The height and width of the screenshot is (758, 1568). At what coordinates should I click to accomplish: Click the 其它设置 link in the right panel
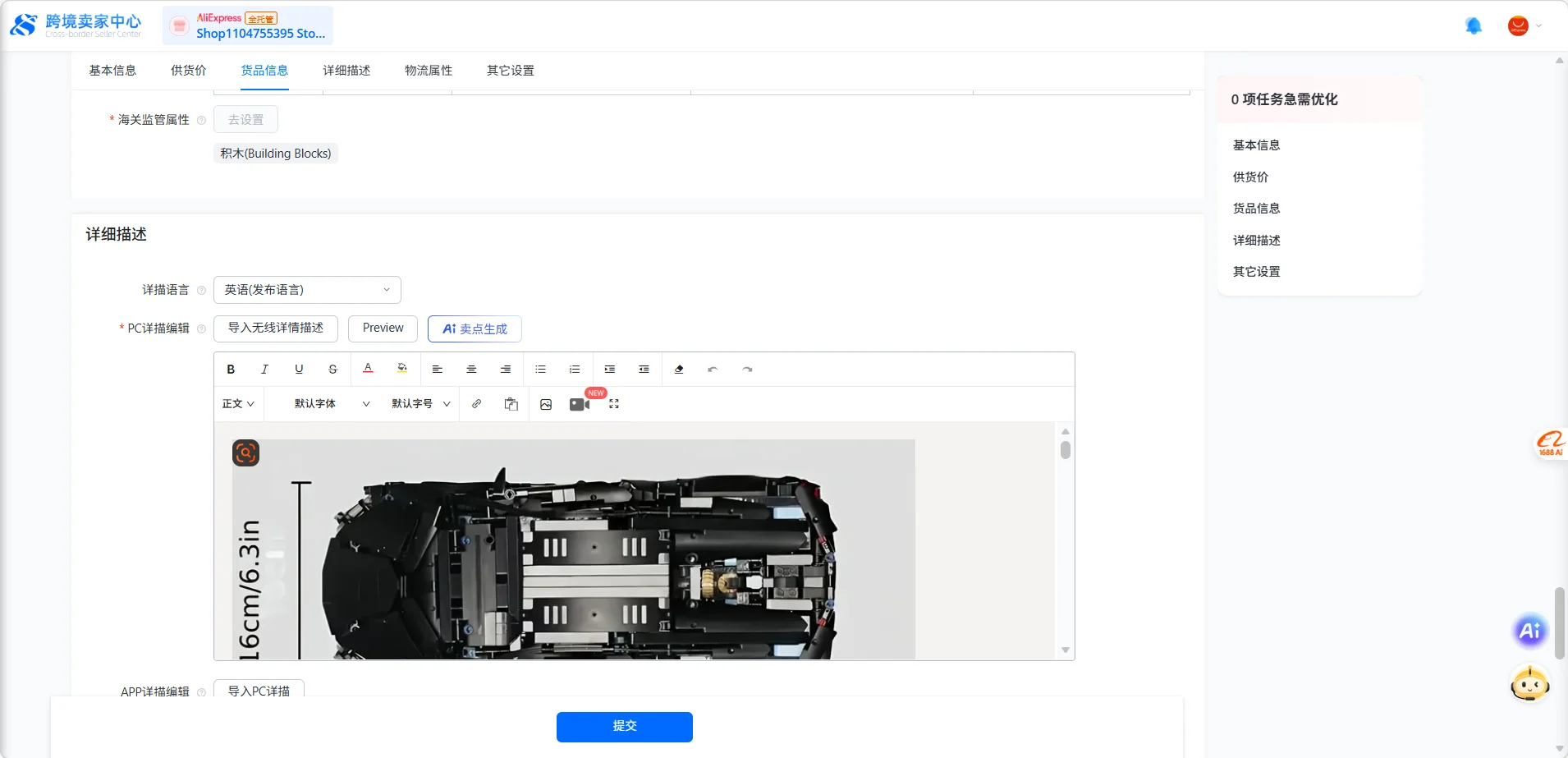[1256, 272]
